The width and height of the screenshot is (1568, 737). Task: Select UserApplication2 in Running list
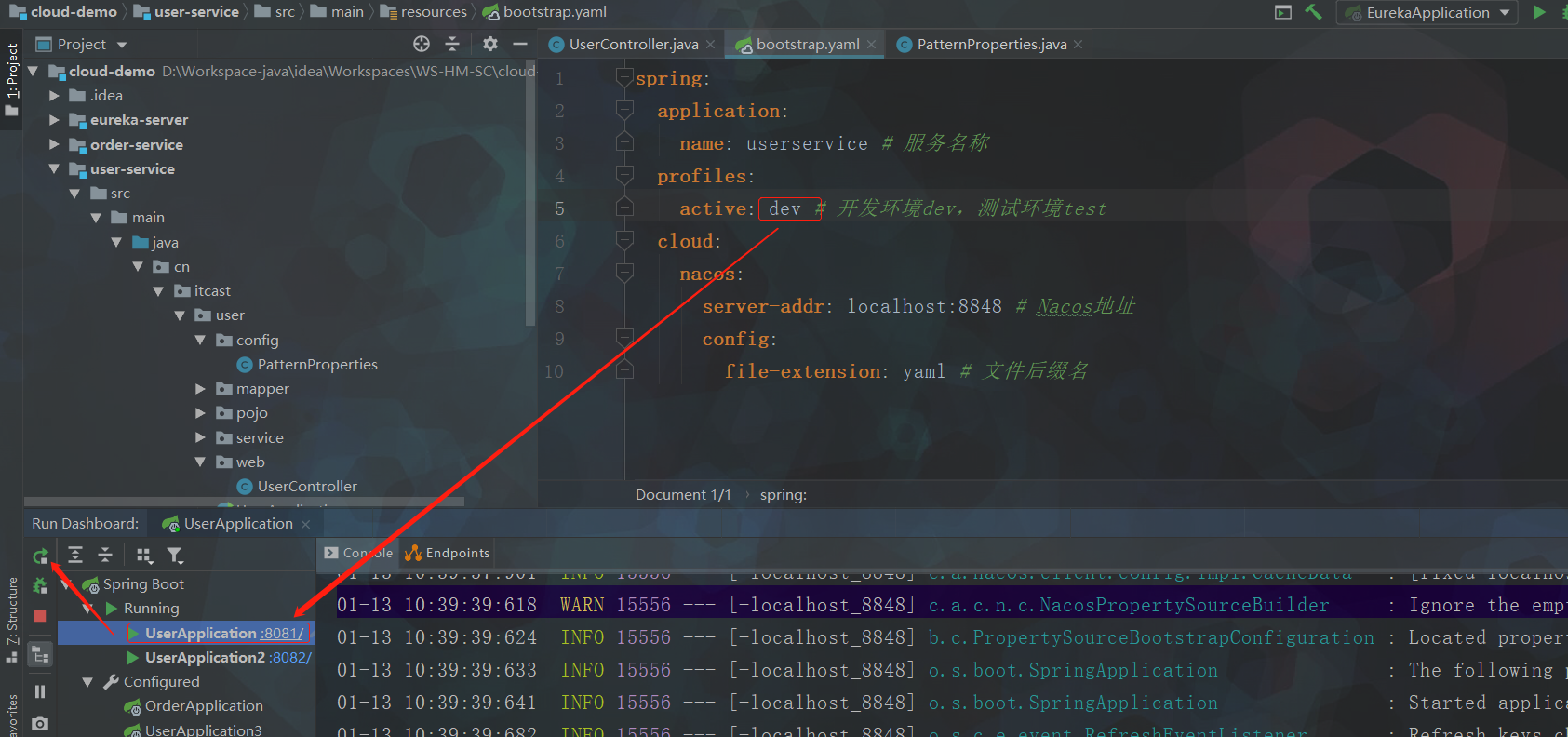205,657
